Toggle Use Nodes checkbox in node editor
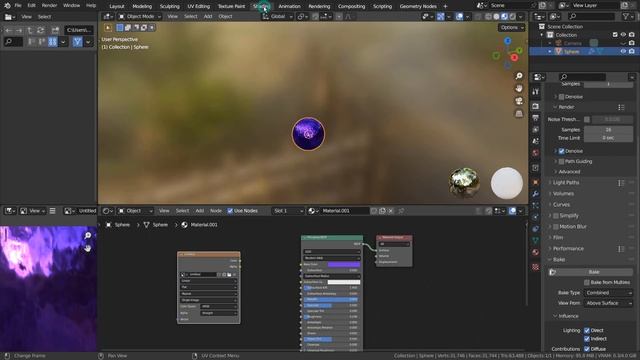The width and height of the screenshot is (640, 360). coord(230,211)
